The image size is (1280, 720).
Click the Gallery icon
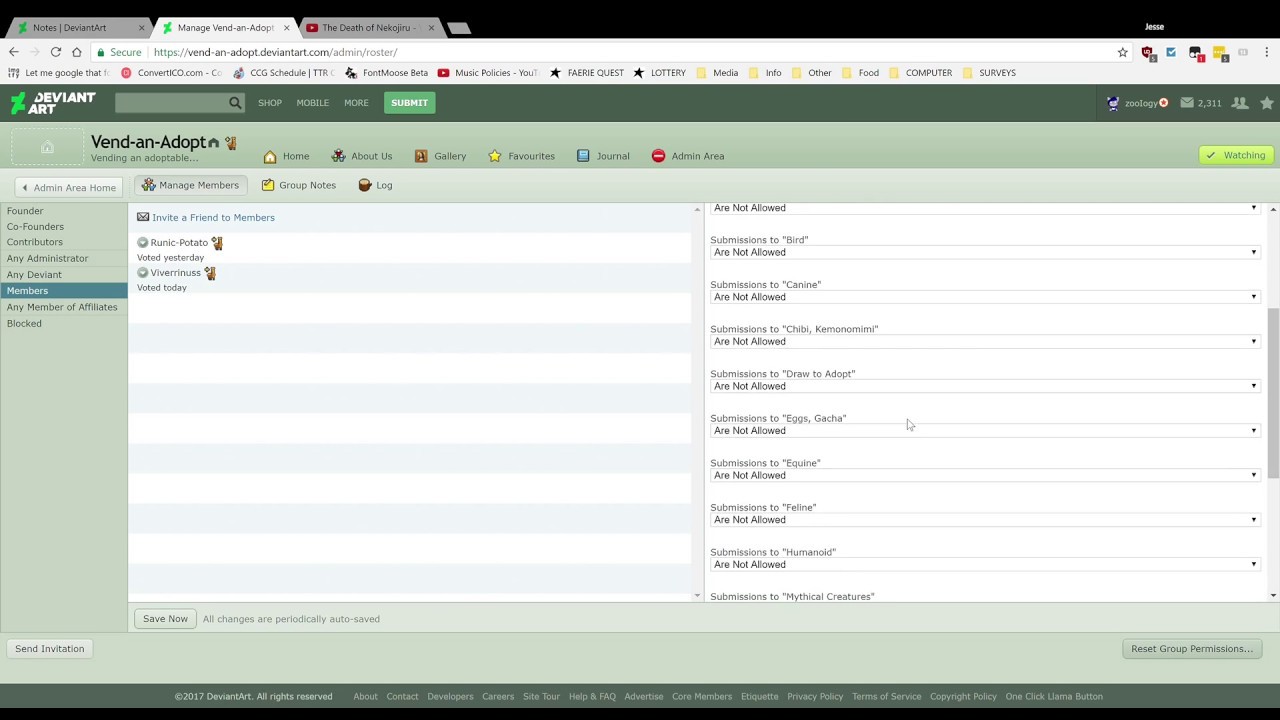421,156
